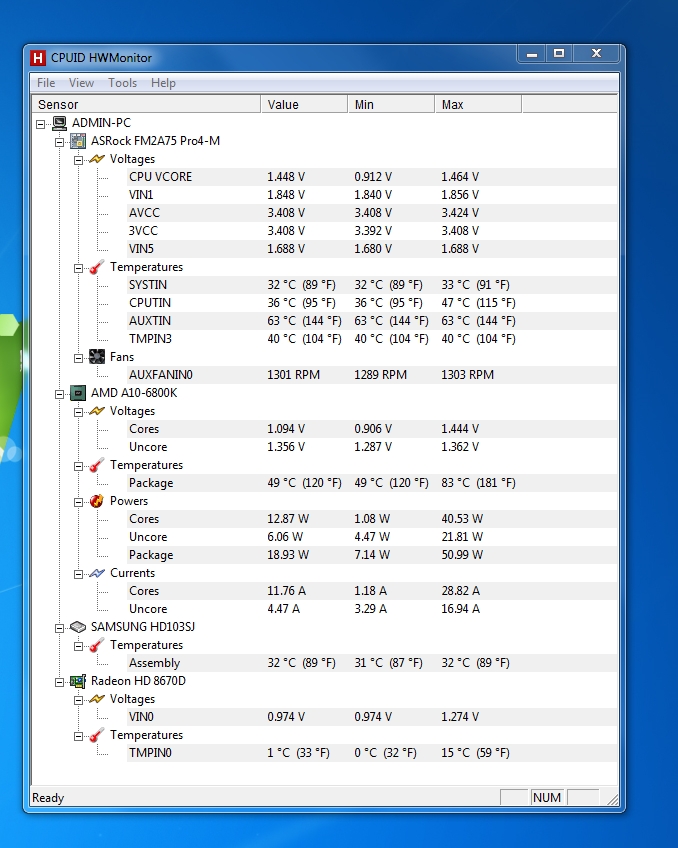Click the Ready status bar text

point(48,798)
